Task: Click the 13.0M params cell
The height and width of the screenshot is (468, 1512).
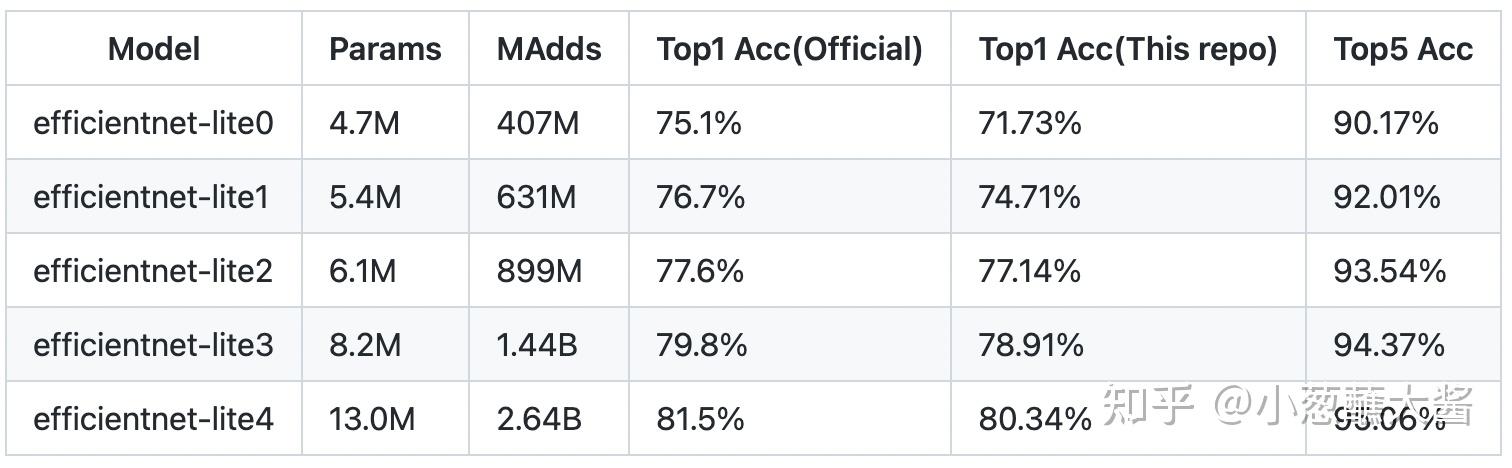Action: pyautogui.click(x=372, y=419)
